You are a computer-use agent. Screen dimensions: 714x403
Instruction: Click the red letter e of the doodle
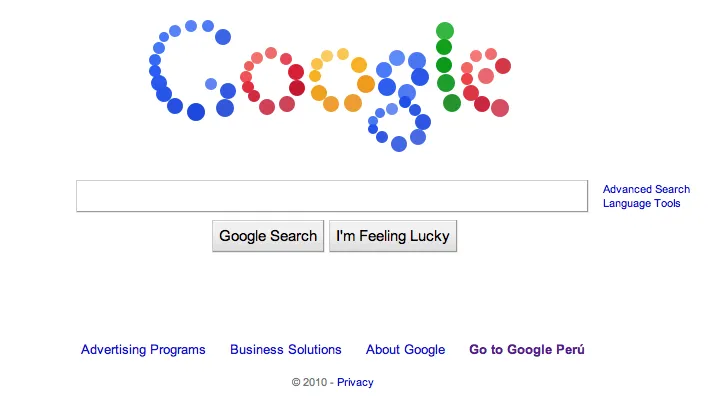(x=485, y=82)
